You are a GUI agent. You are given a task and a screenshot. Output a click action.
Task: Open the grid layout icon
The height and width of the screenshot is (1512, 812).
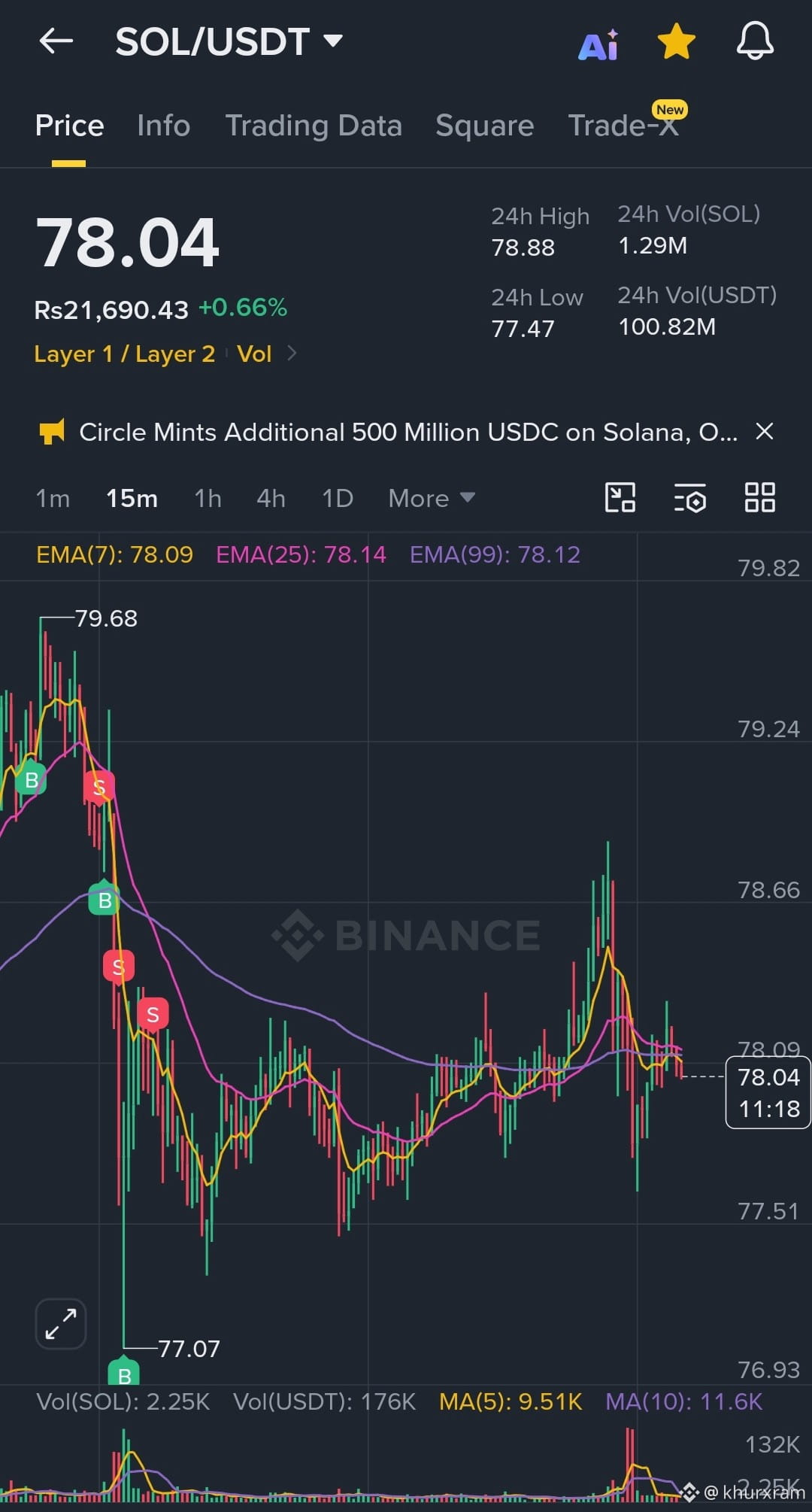(x=759, y=497)
